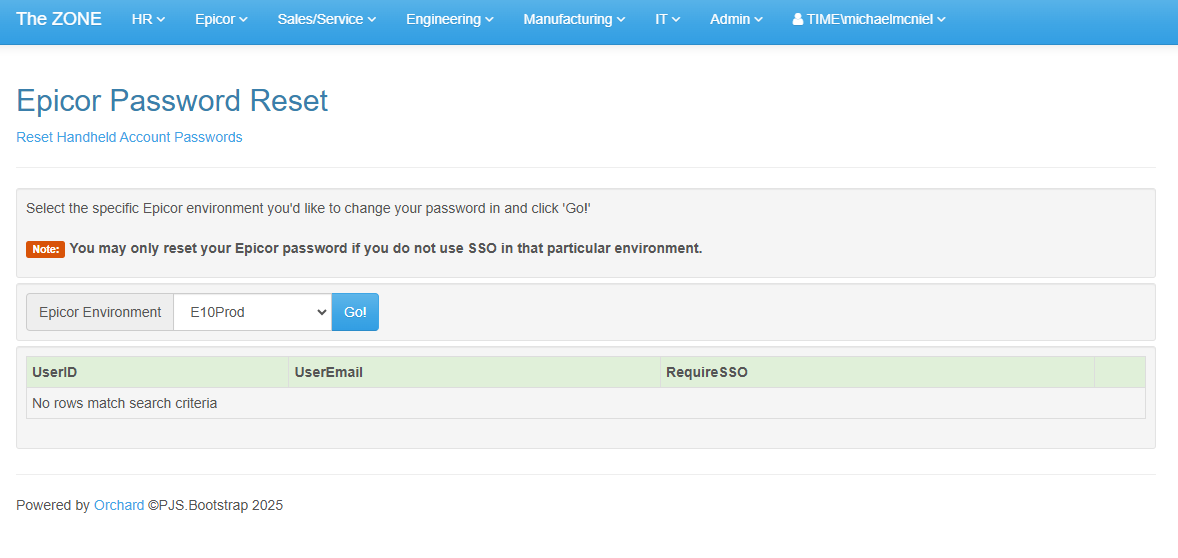The height and width of the screenshot is (558, 1178).
Task: Open the Epicor Environment E10Prod dropdown
Action: 252,312
